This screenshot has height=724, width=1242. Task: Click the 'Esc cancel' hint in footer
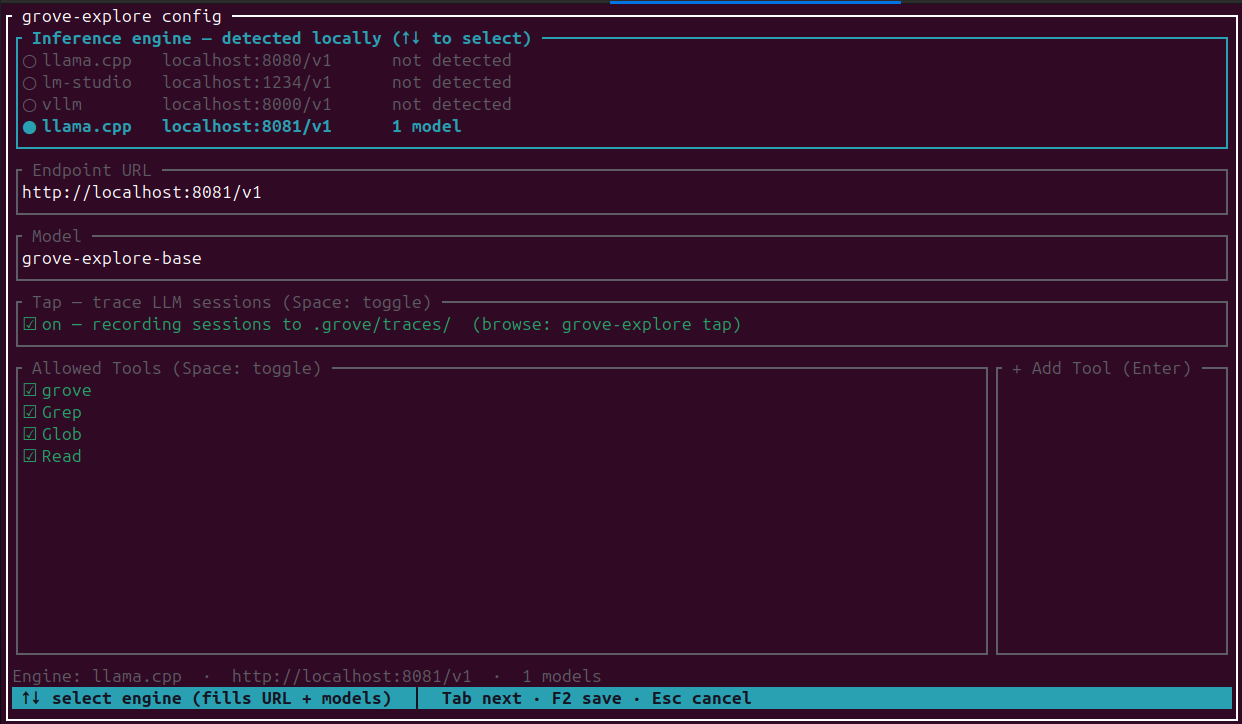pos(702,699)
